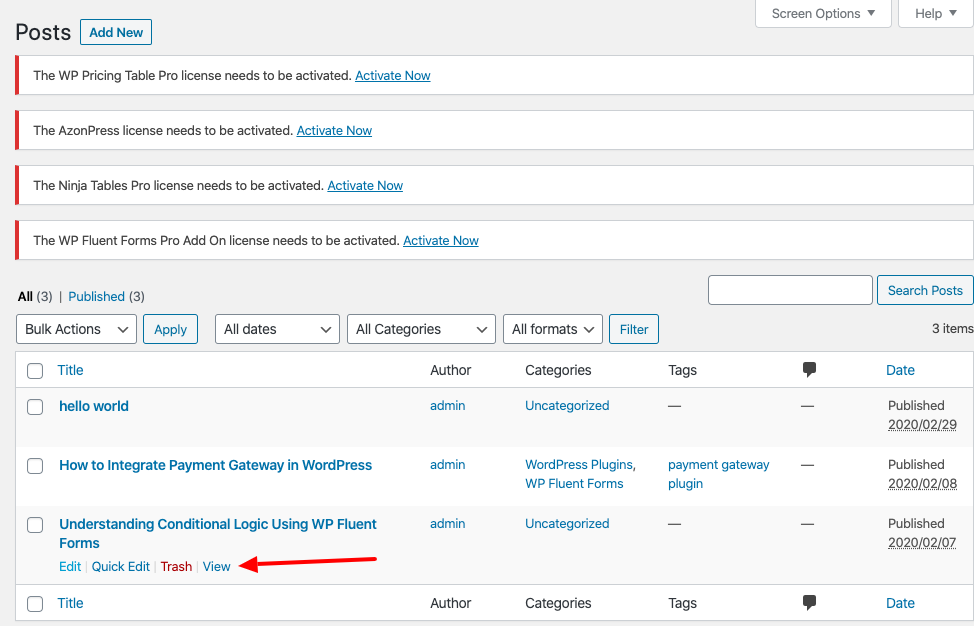Screen dimensions: 974x626
Task: Check the Conditional Logic post checkbox
Action: pos(35,525)
